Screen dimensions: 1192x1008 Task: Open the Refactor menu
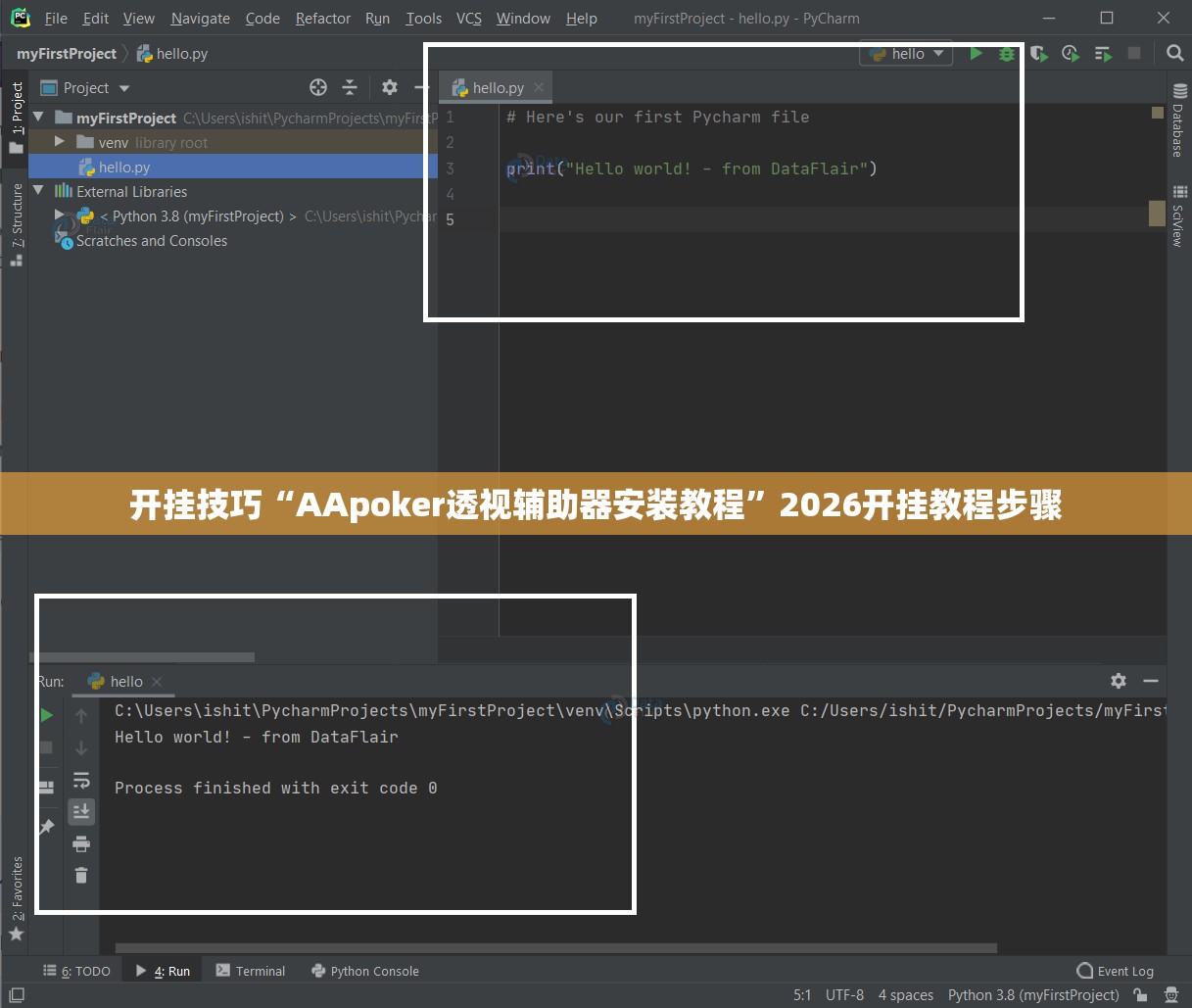323,18
